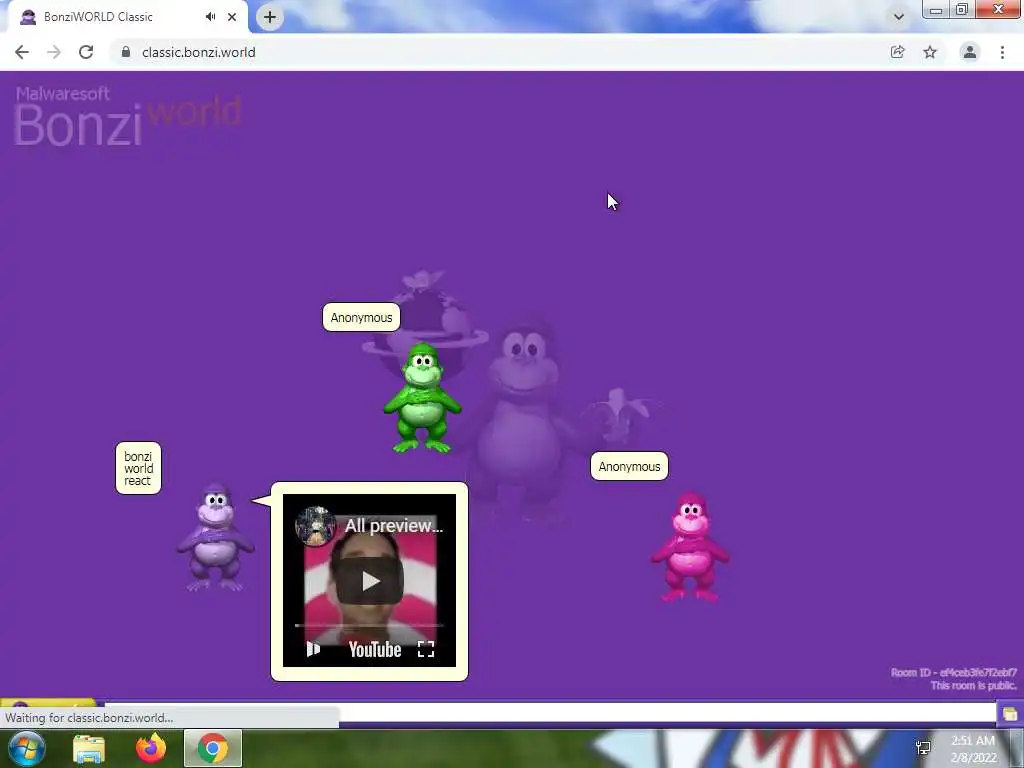Go back to the previous page
1024x768 pixels.
click(x=22, y=52)
